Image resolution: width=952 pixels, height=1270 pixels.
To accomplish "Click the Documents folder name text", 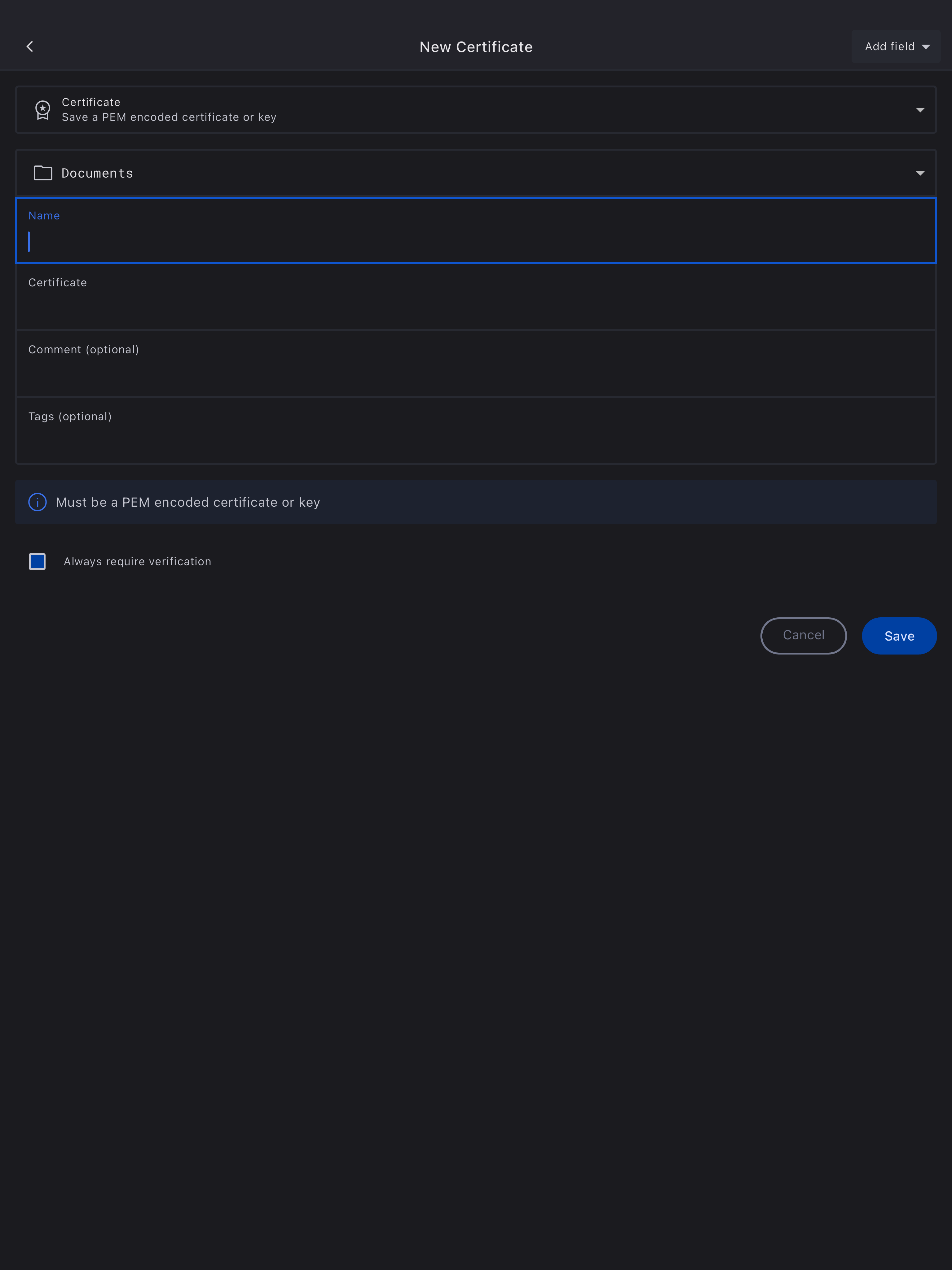I will pyautogui.click(x=97, y=173).
